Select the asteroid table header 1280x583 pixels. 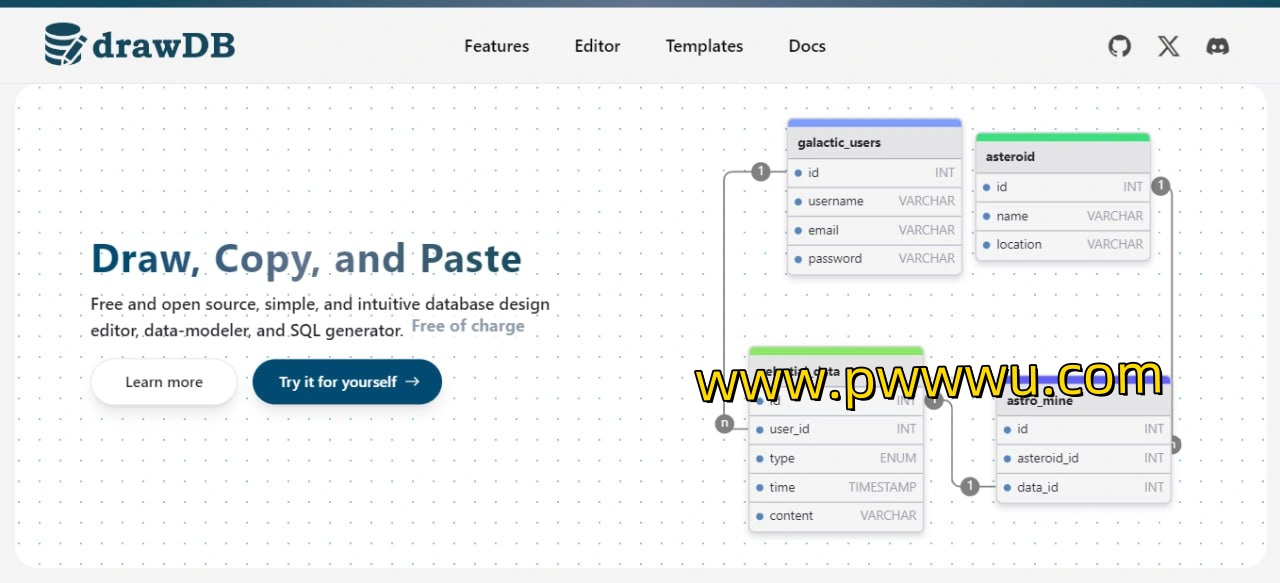pyautogui.click(x=1063, y=157)
